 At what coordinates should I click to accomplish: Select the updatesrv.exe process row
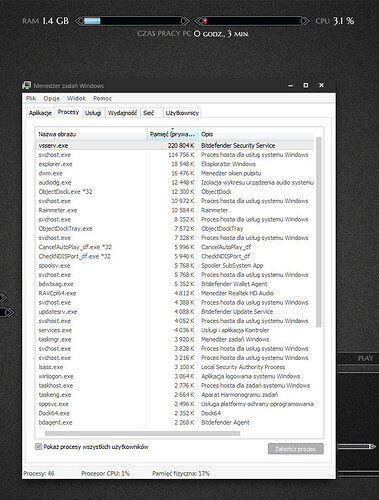coord(175,312)
